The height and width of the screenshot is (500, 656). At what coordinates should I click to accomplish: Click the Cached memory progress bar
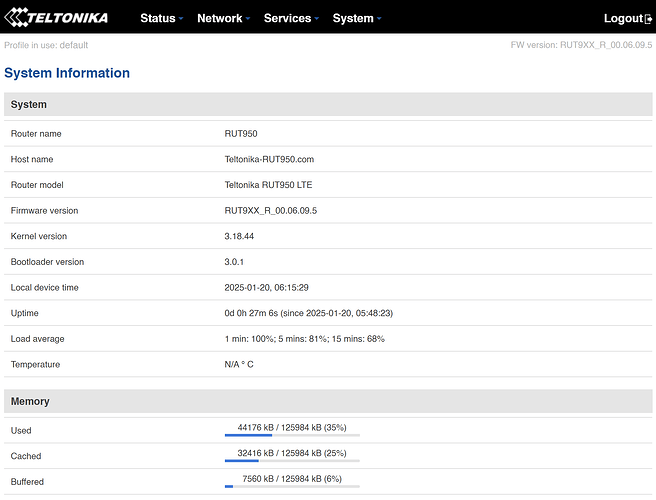pos(292,461)
